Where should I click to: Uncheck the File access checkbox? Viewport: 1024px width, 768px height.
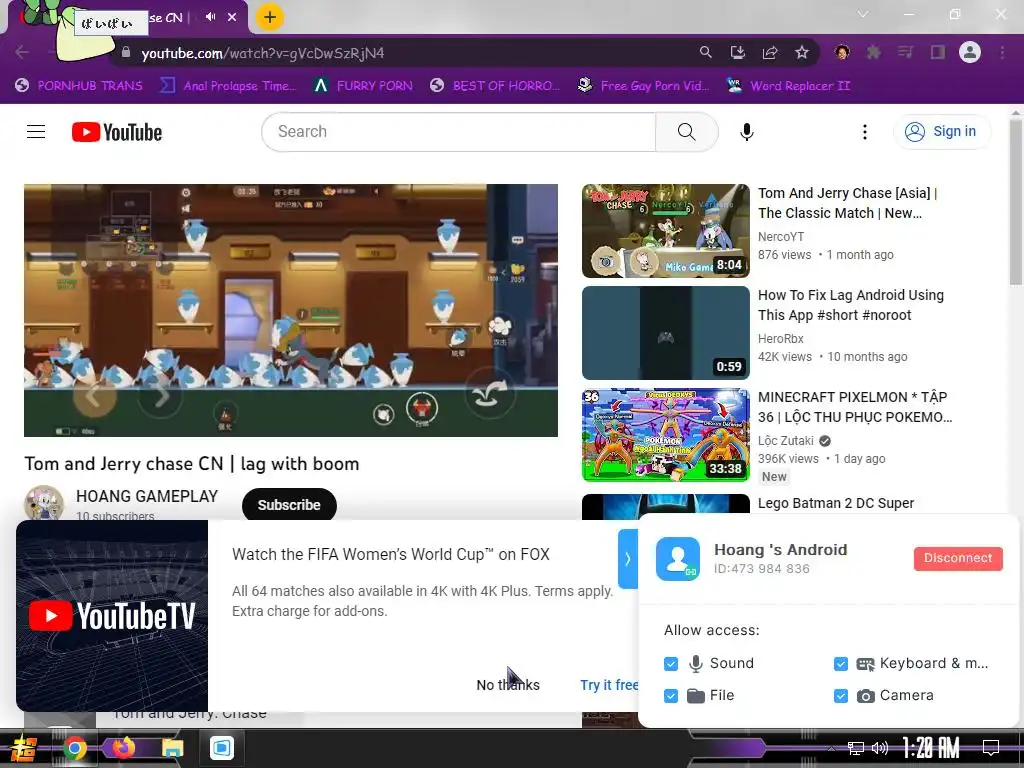(x=671, y=696)
